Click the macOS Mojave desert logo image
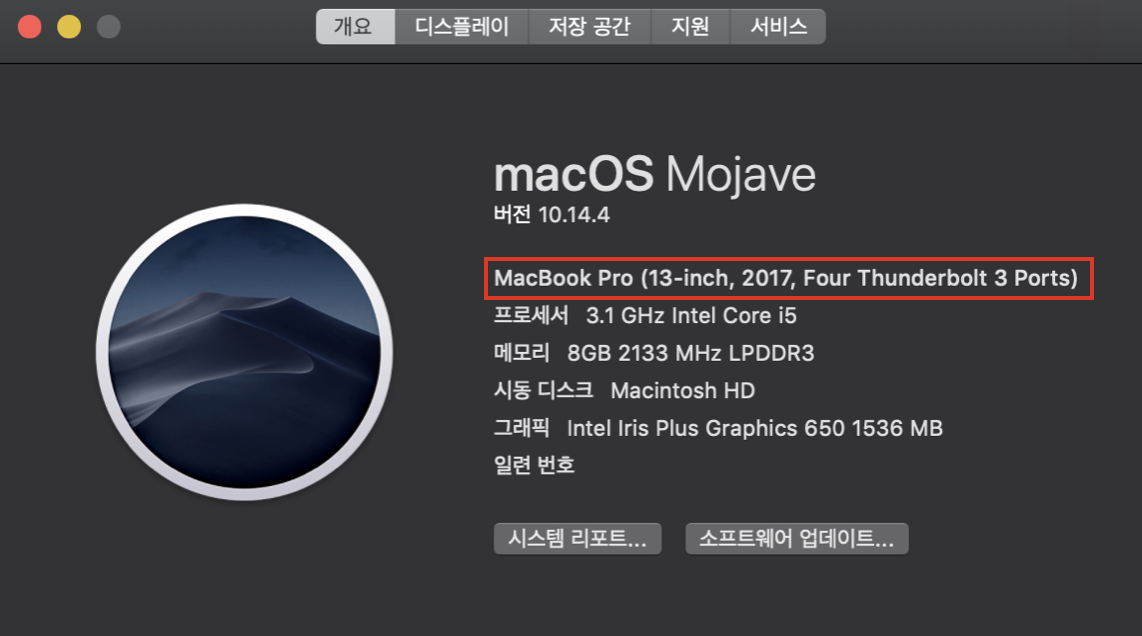 244,353
